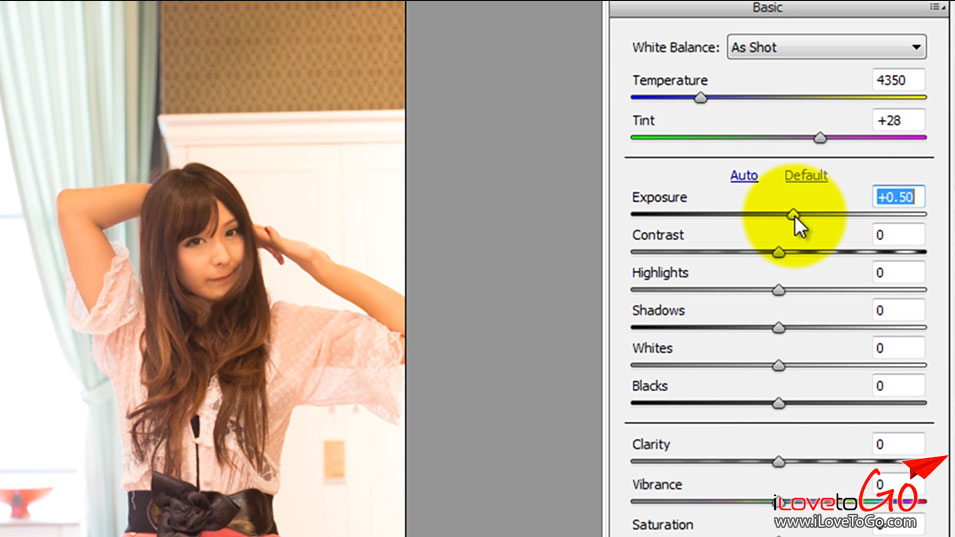955x537 pixels.
Task: Click the Clarity value field
Action: coord(898,444)
